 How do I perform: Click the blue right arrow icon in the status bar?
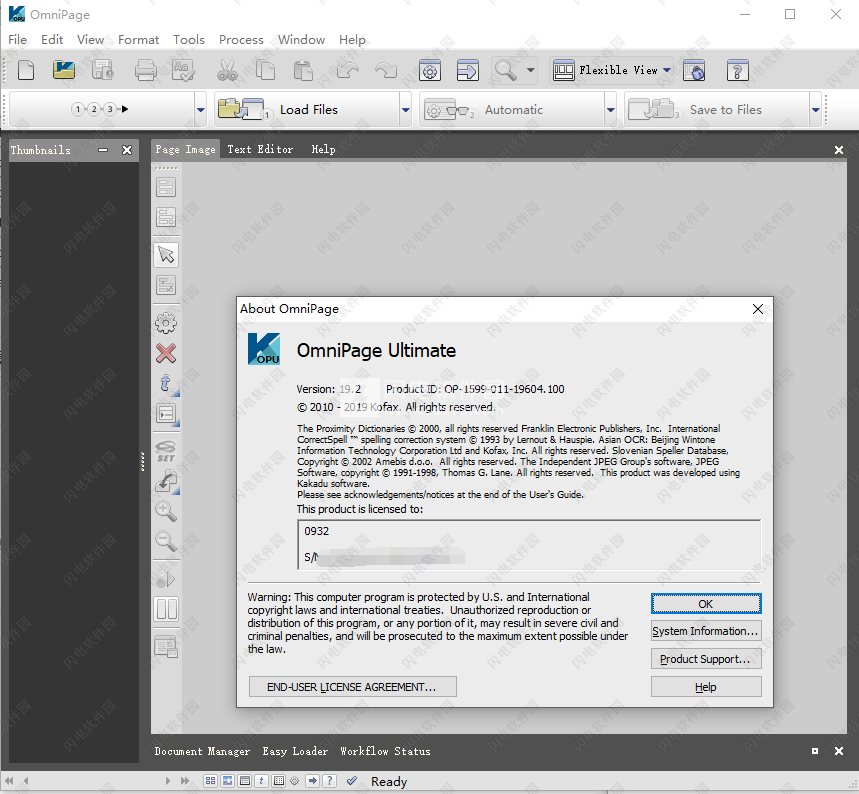point(313,781)
